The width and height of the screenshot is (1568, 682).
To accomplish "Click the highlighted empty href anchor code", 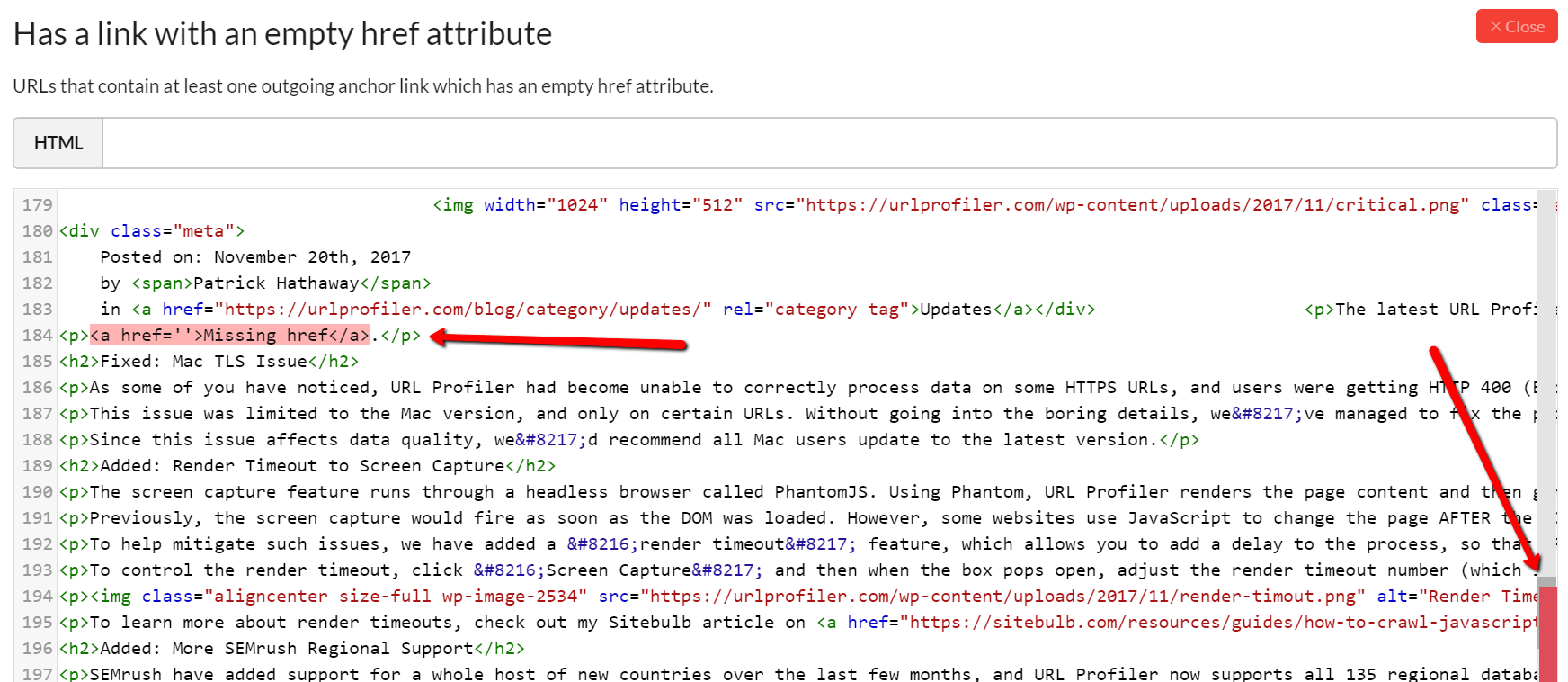I will tap(229, 336).
